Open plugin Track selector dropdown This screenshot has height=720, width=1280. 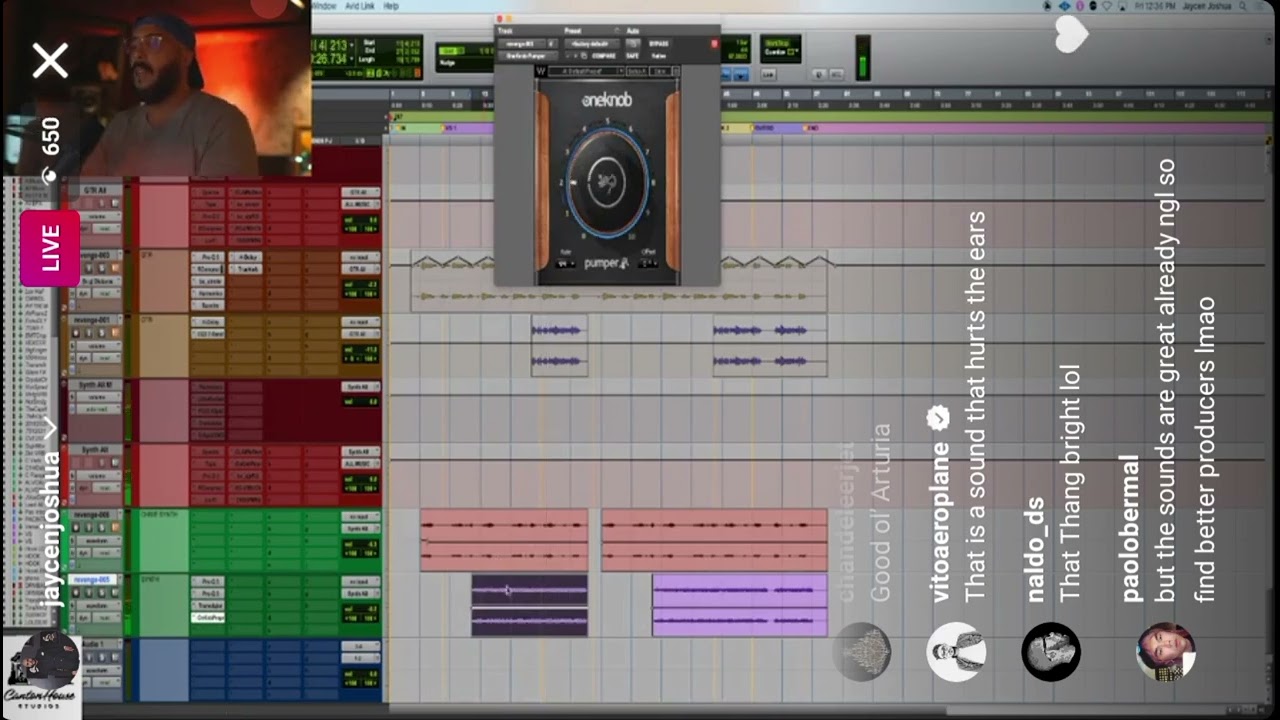point(524,44)
